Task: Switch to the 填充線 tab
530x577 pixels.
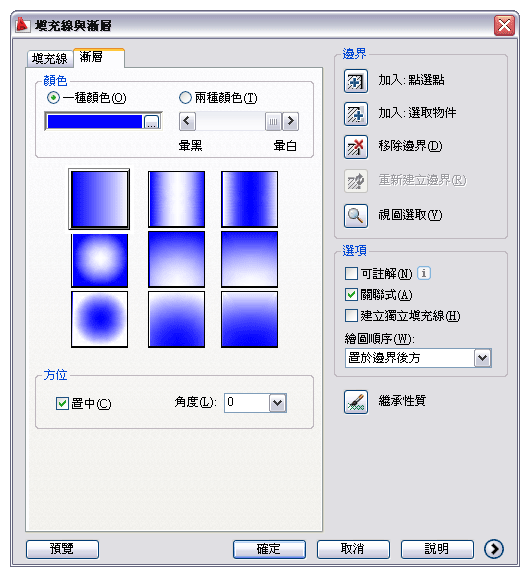Action: (x=50, y=59)
